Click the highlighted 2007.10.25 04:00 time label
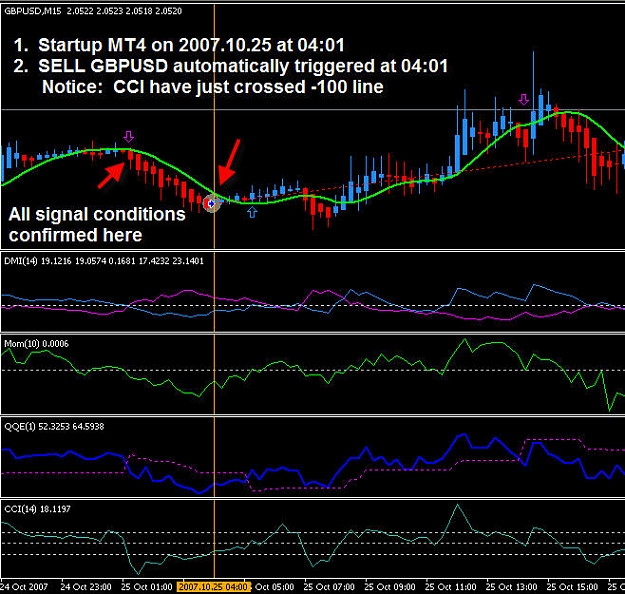Screen dimensions: 625x594 (x=214, y=587)
